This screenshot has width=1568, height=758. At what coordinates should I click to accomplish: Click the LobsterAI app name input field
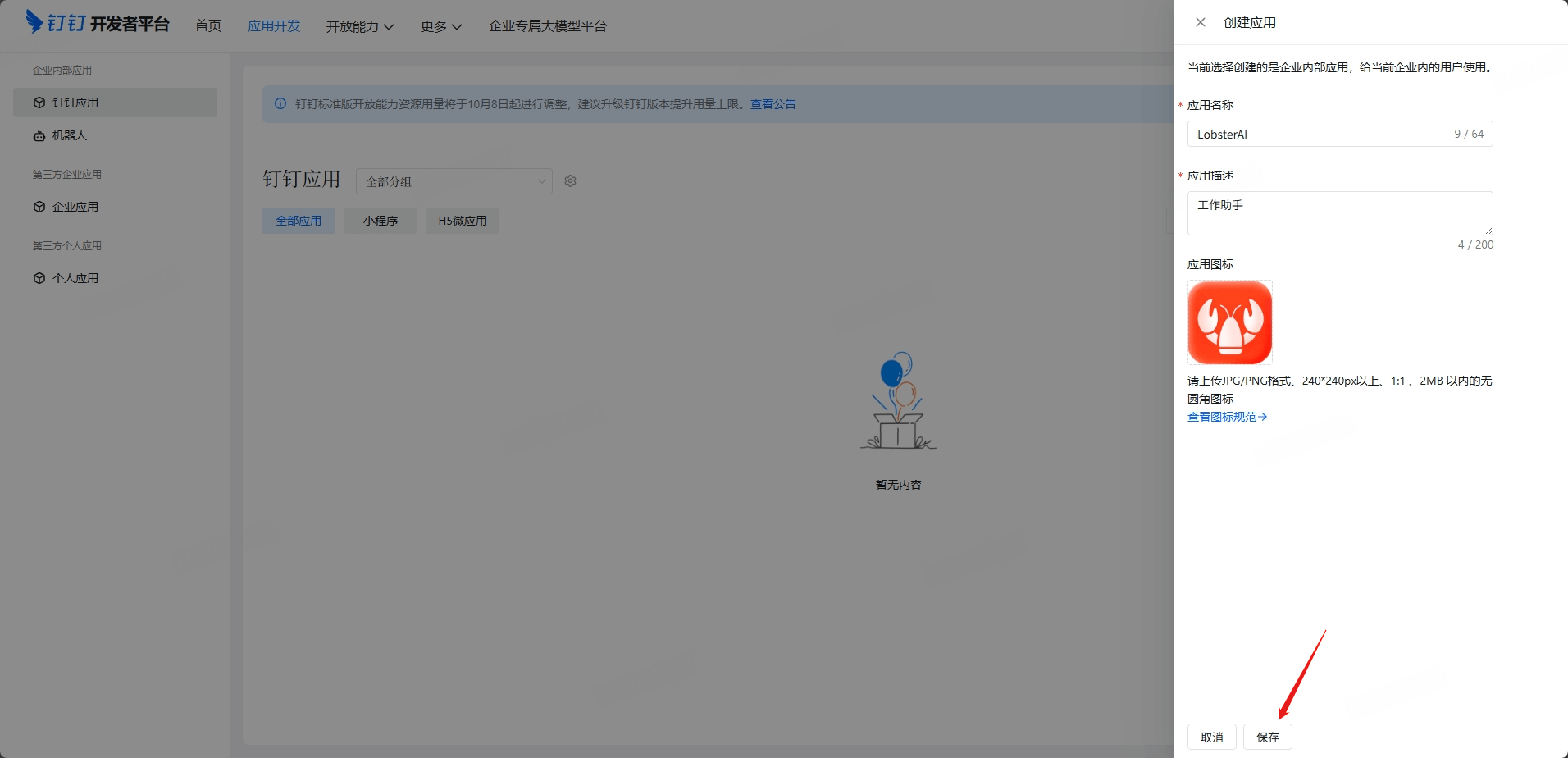point(1312,134)
